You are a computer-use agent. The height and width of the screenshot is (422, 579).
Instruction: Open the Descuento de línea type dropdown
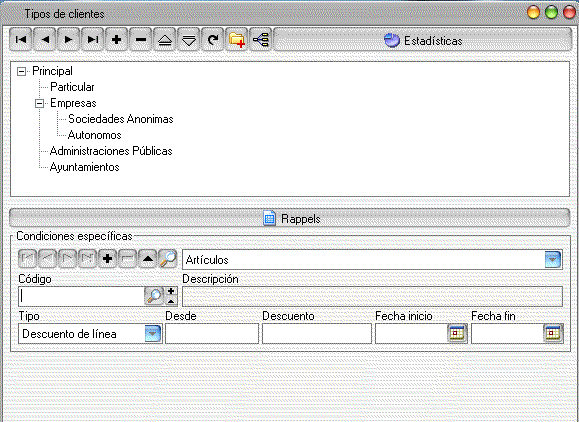coord(153,334)
